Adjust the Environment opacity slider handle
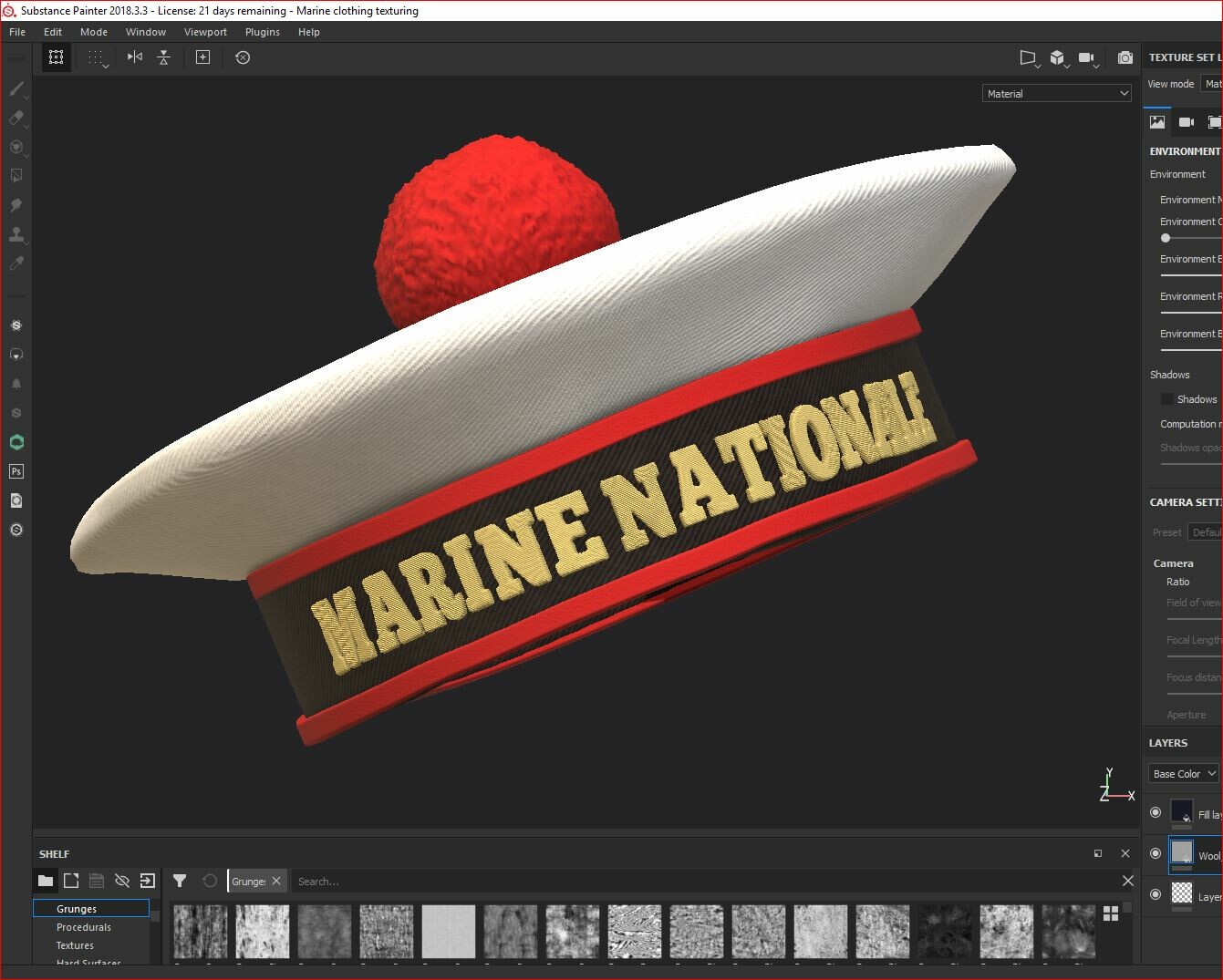The image size is (1223, 980). (1166, 238)
